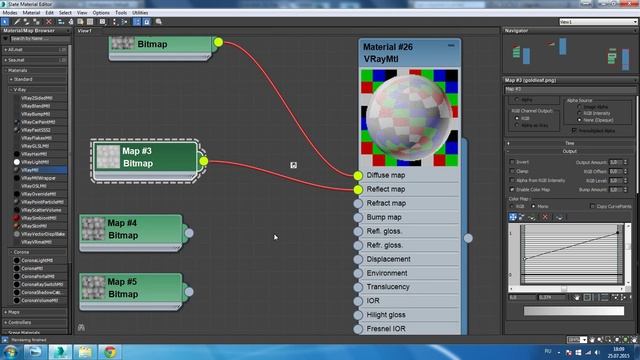Click Material #26 output socket on right
The height and width of the screenshot is (360, 640).
pyautogui.click(x=468, y=238)
